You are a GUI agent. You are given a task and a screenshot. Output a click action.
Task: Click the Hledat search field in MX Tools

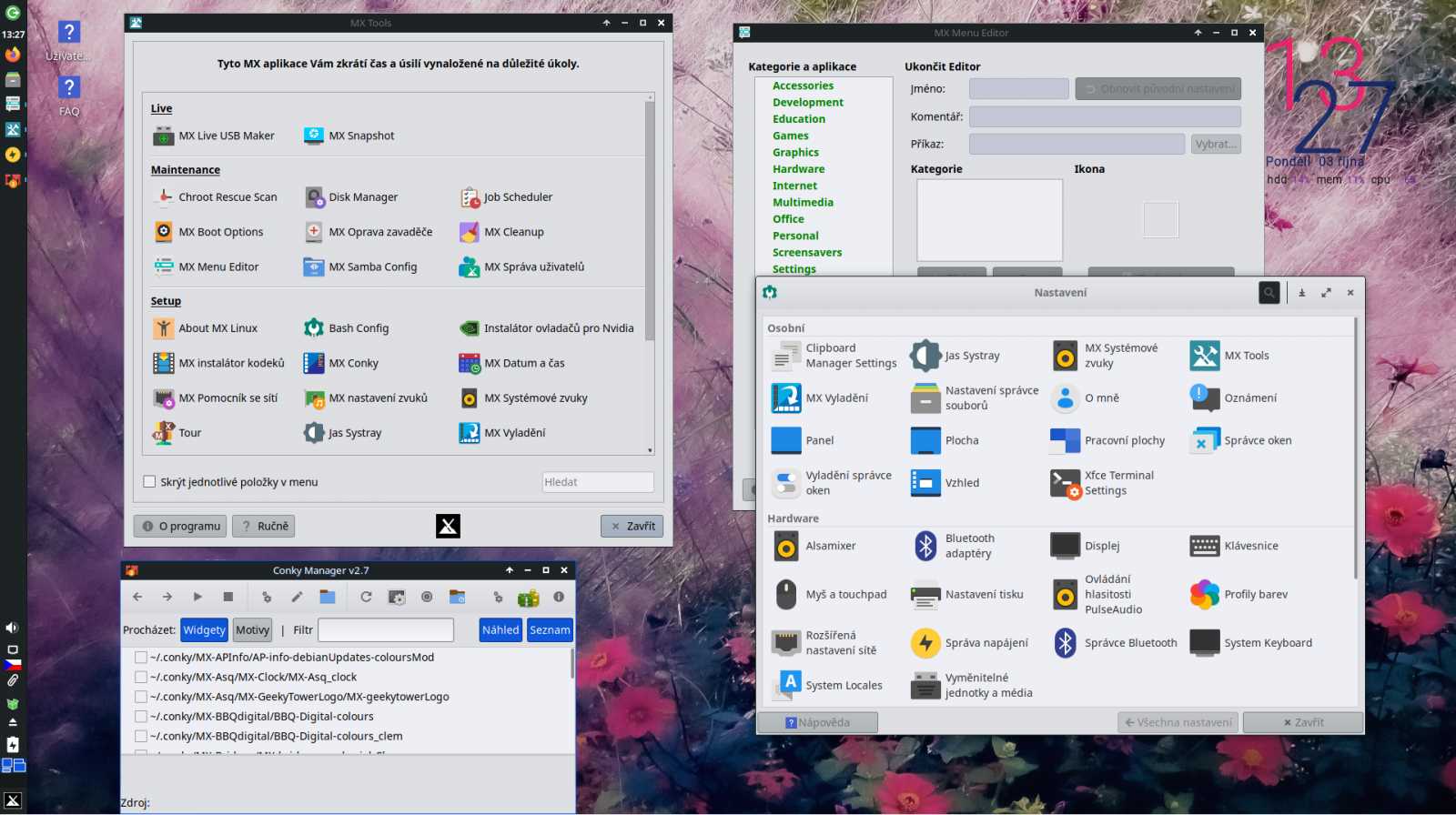598,482
